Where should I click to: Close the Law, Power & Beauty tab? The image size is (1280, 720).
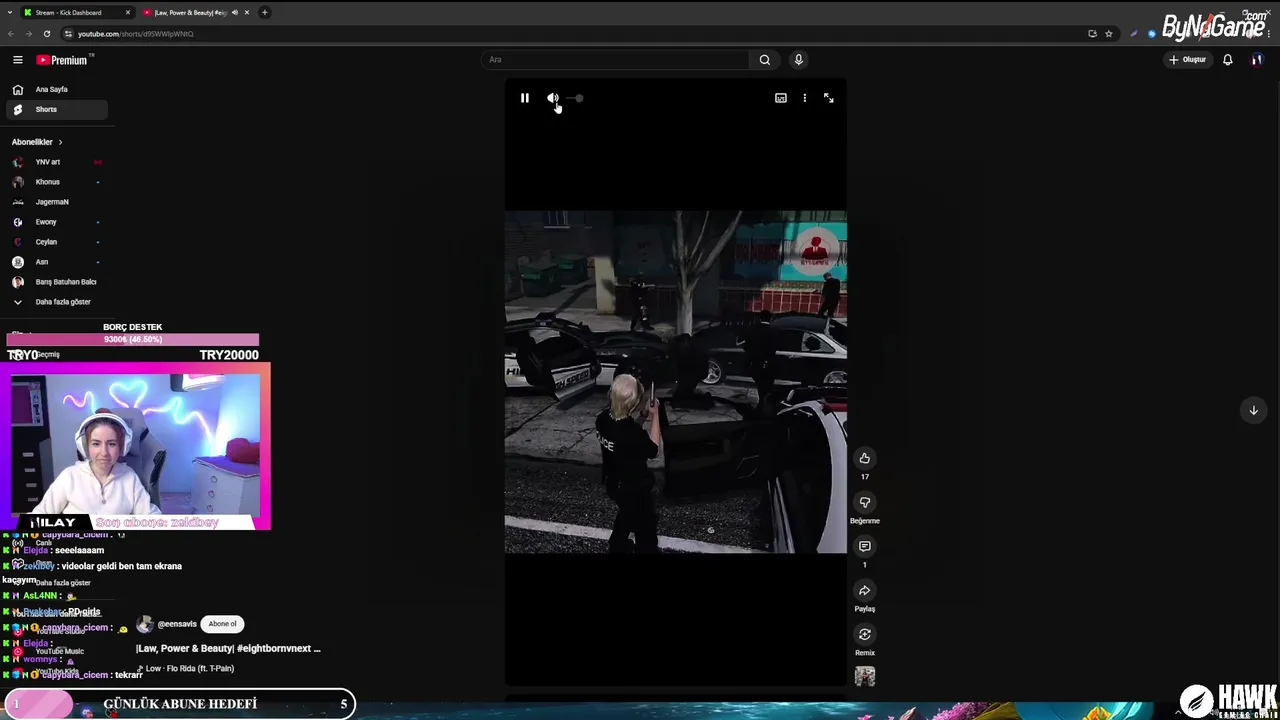(246, 13)
